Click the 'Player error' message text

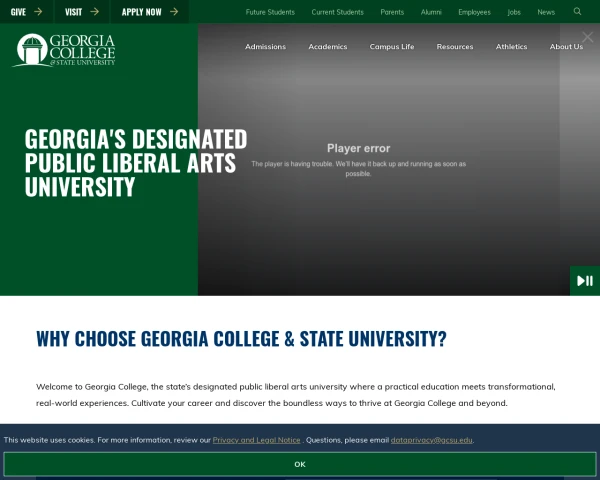coord(359,149)
